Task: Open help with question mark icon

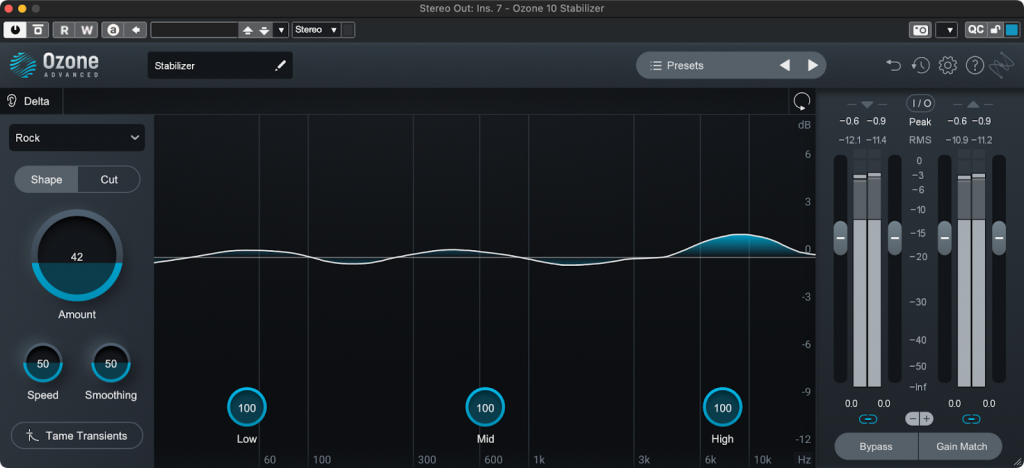Action: [974, 65]
